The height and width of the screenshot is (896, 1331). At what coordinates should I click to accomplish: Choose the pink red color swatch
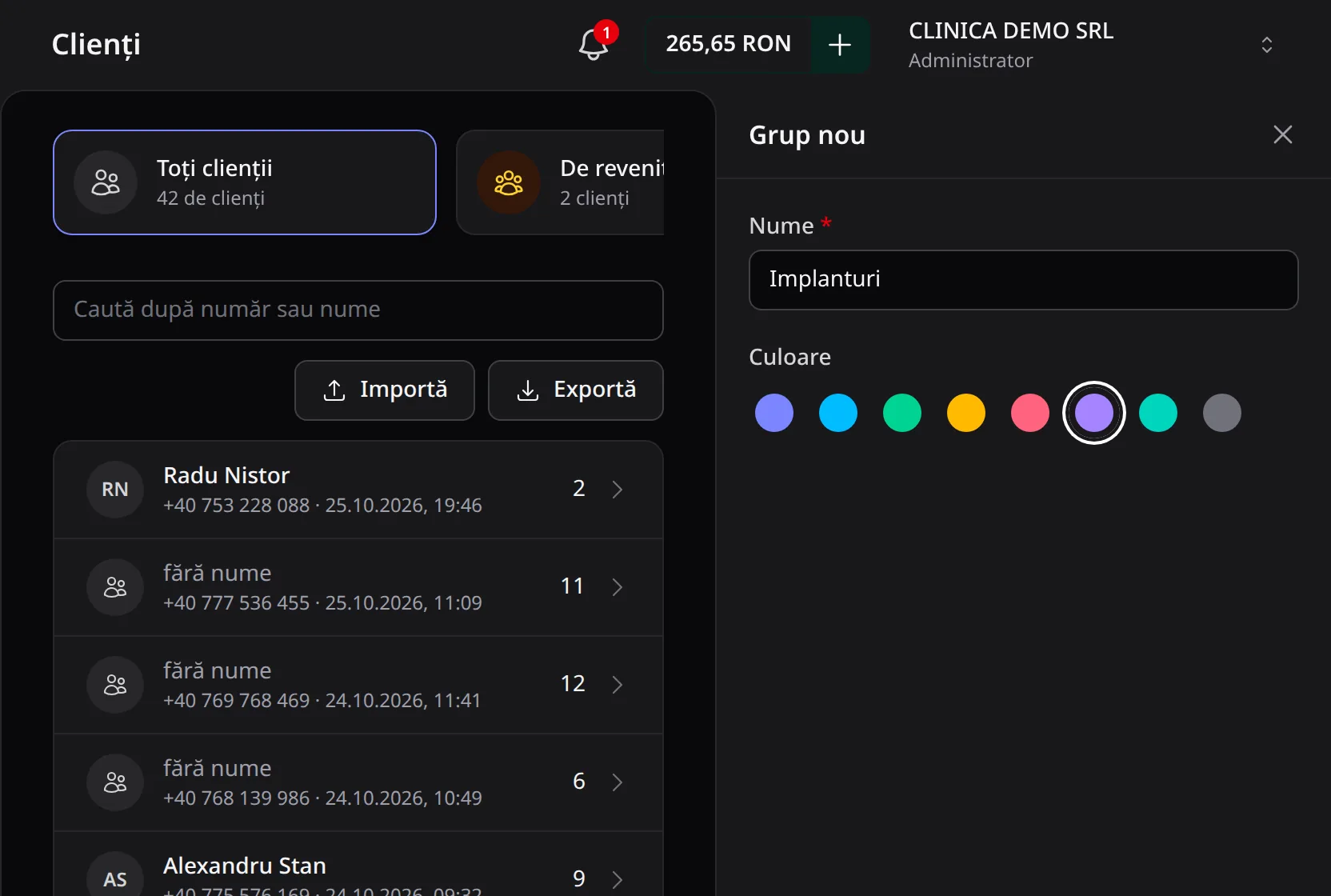(1030, 413)
